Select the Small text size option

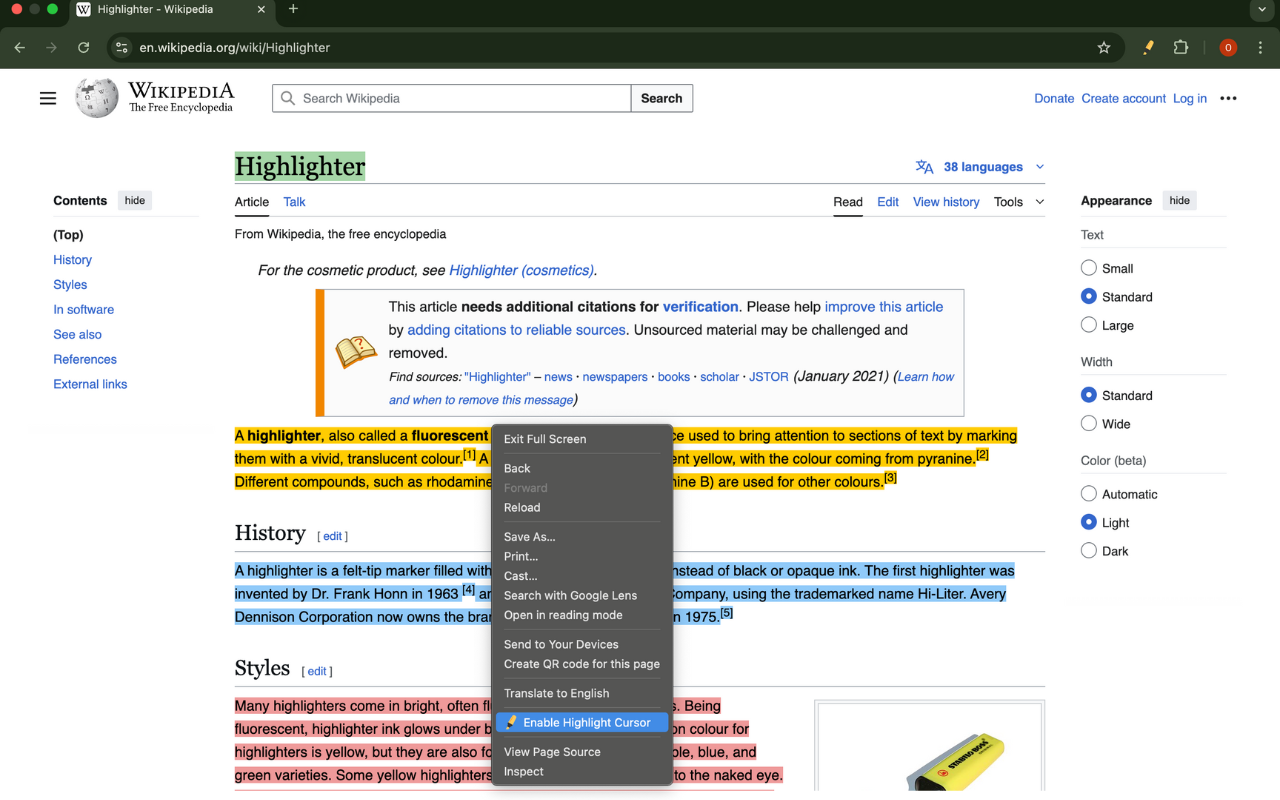point(1089,268)
